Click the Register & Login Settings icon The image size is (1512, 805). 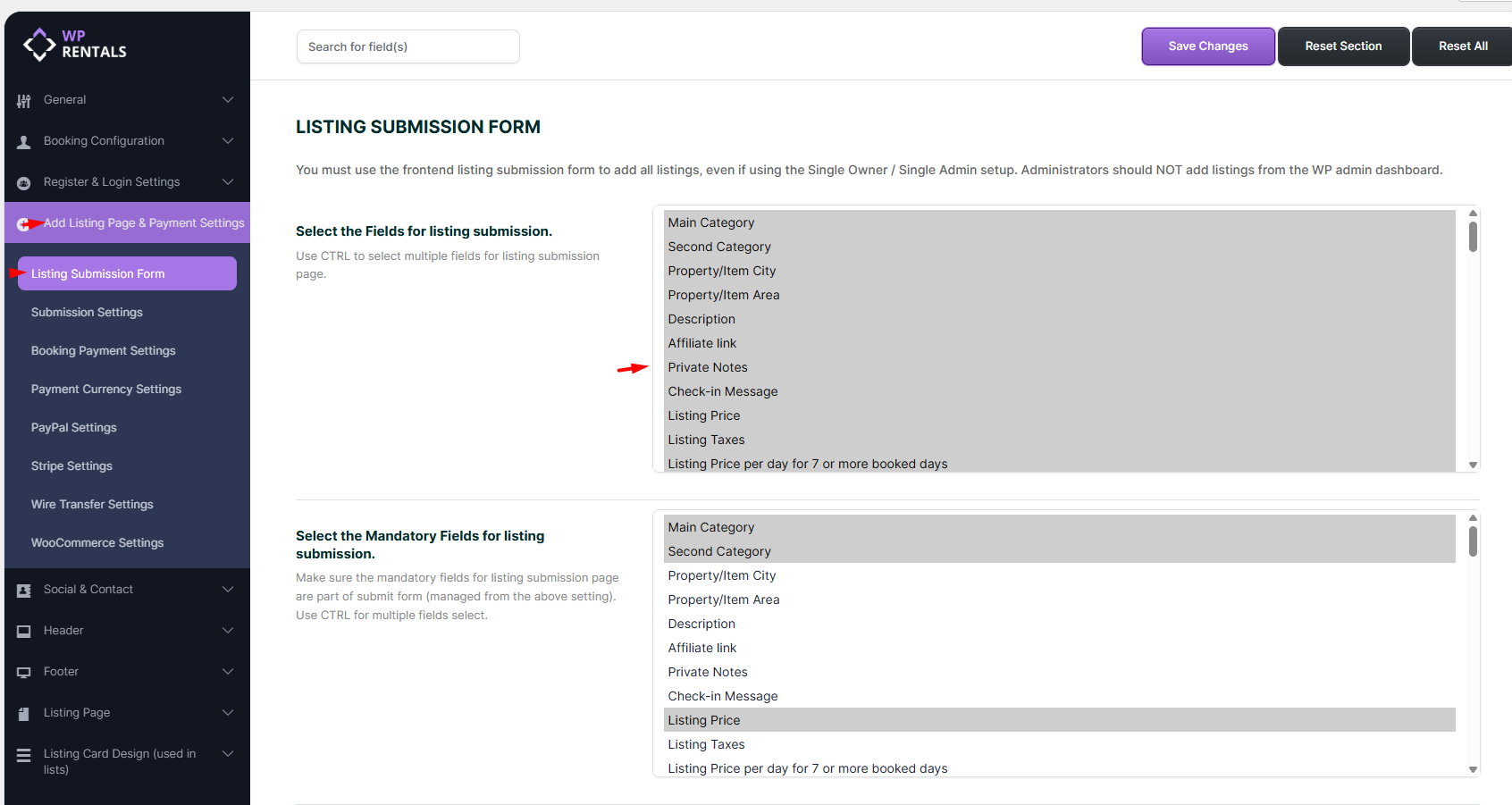tap(24, 183)
